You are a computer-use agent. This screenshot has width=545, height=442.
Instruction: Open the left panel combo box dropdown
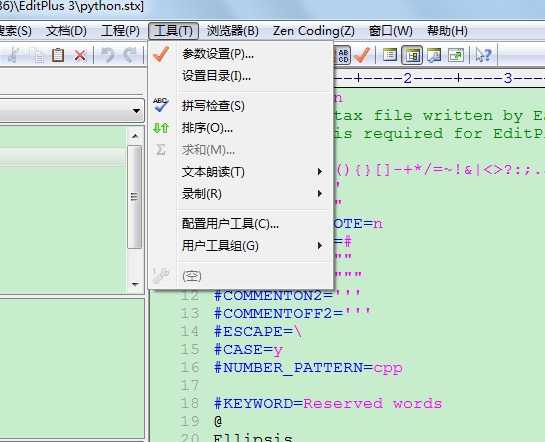click(136, 110)
